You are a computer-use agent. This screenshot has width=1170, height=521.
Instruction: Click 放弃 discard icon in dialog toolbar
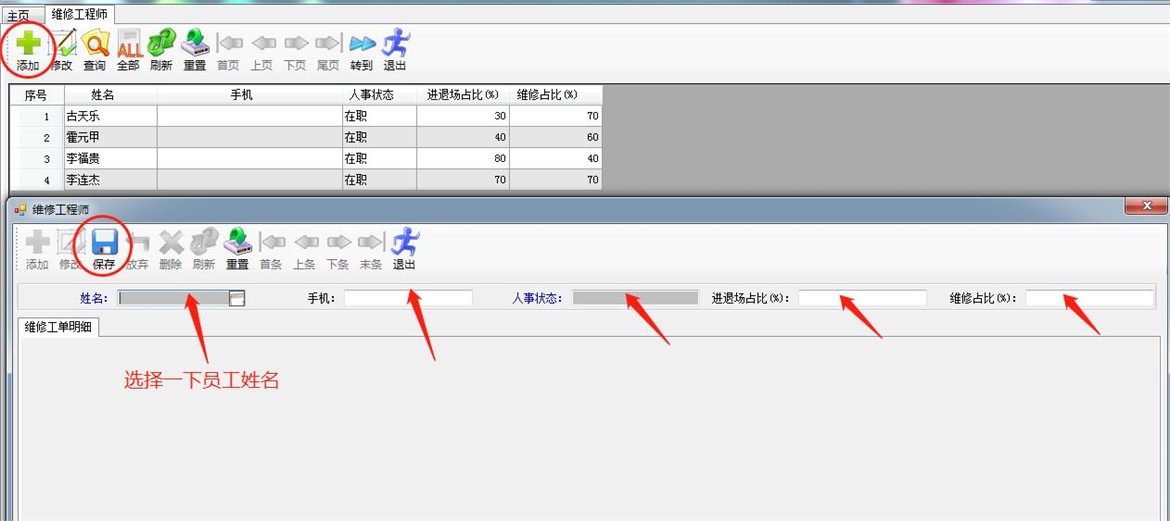[138, 242]
